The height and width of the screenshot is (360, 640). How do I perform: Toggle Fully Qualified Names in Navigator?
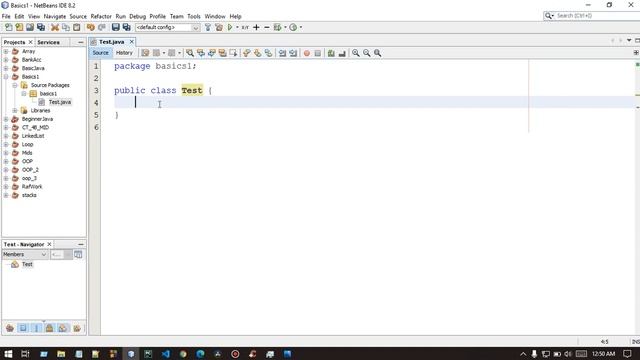(77, 328)
